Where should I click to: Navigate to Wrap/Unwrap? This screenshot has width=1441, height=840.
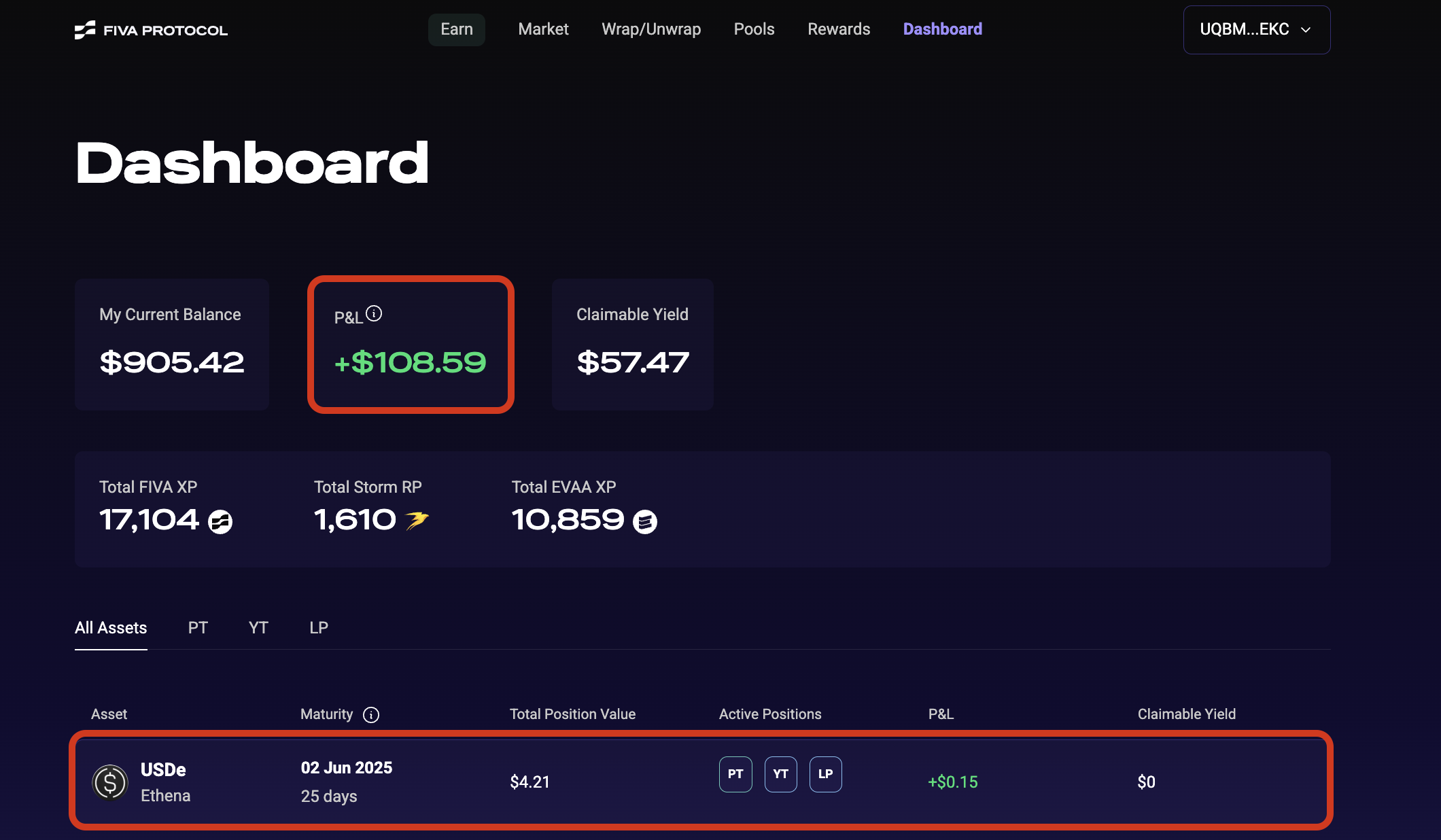coord(651,29)
